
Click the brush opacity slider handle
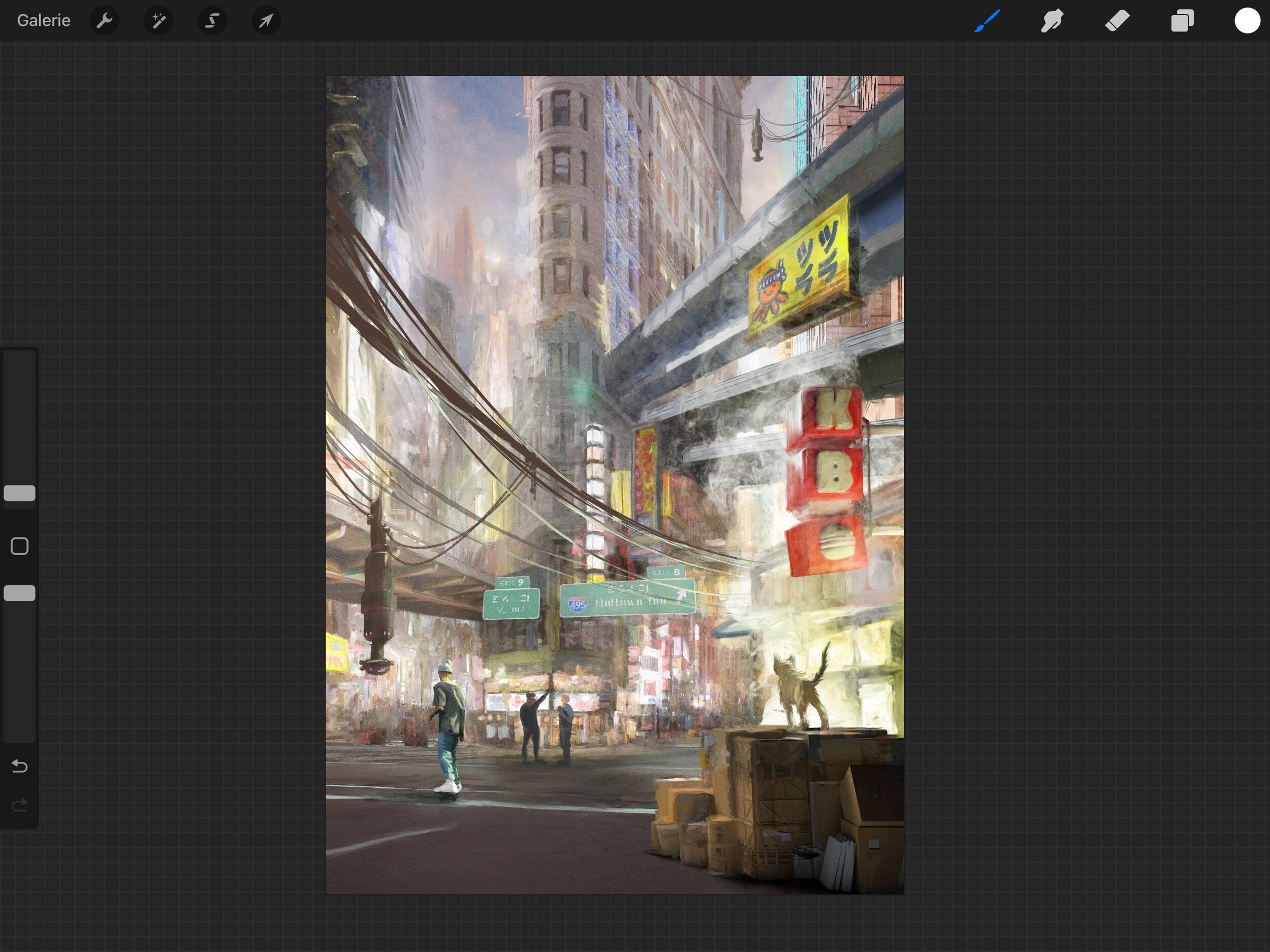(19, 593)
